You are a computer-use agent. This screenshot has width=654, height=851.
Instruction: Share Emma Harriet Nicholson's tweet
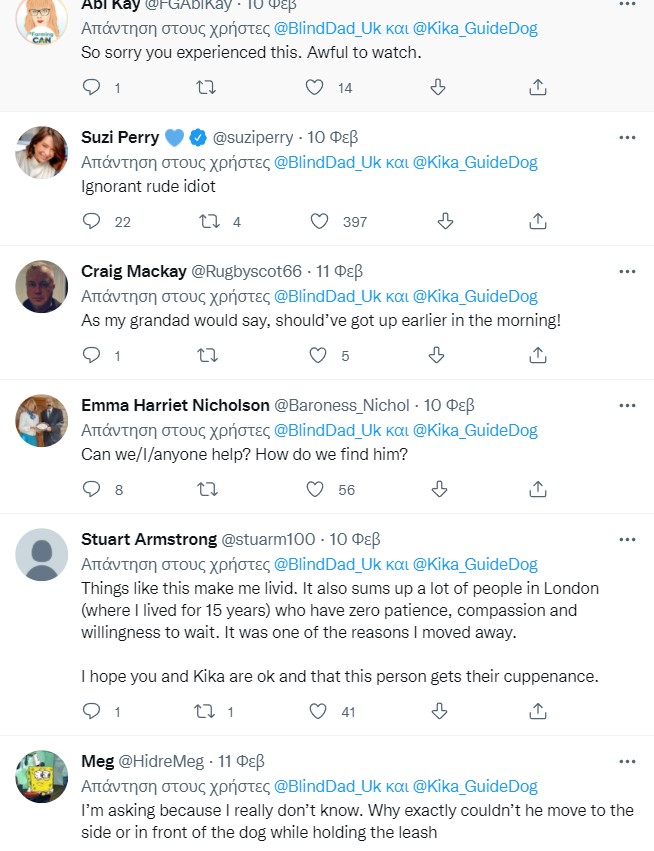pos(537,489)
